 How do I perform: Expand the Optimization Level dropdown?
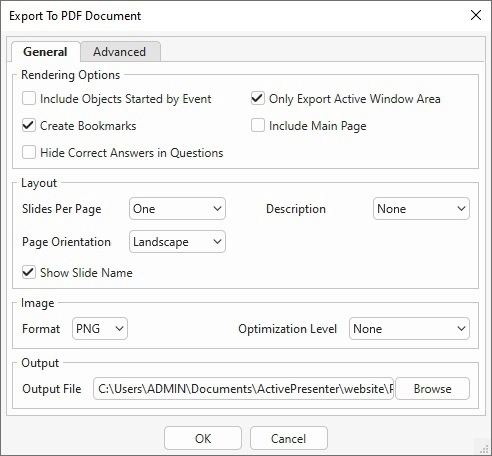tap(409, 329)
